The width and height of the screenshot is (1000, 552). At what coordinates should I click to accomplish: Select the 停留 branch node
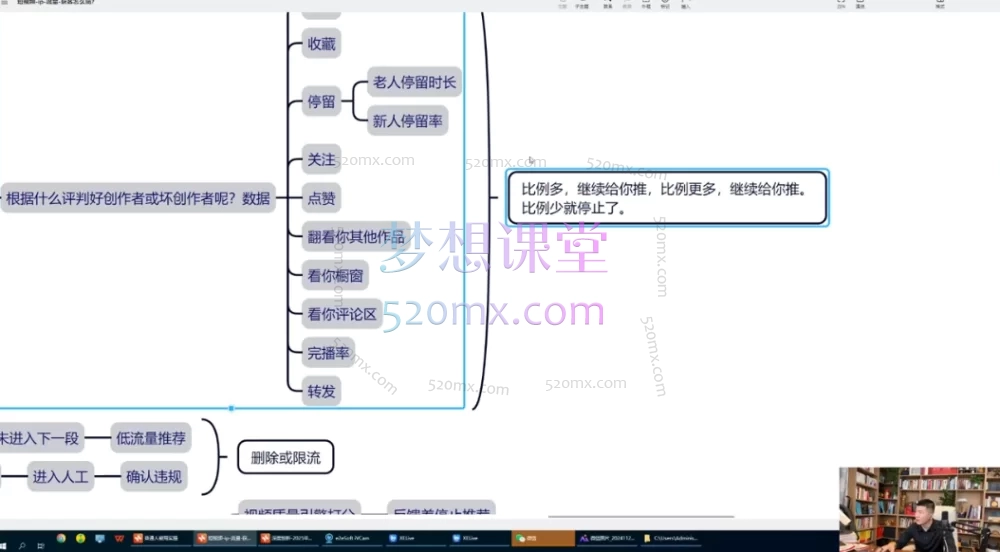coord(321,101)
